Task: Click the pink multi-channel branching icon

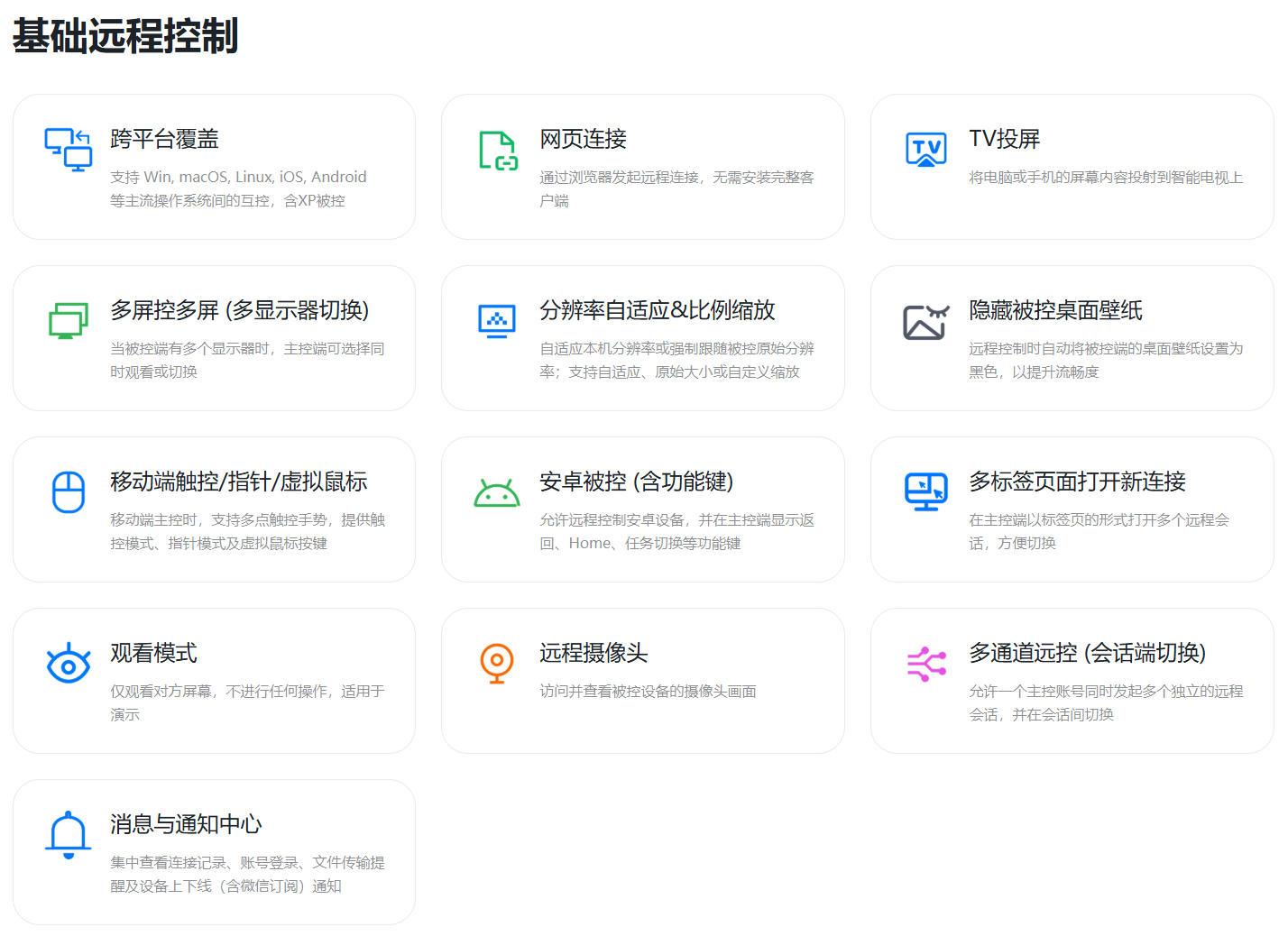Action: (925, 663)
